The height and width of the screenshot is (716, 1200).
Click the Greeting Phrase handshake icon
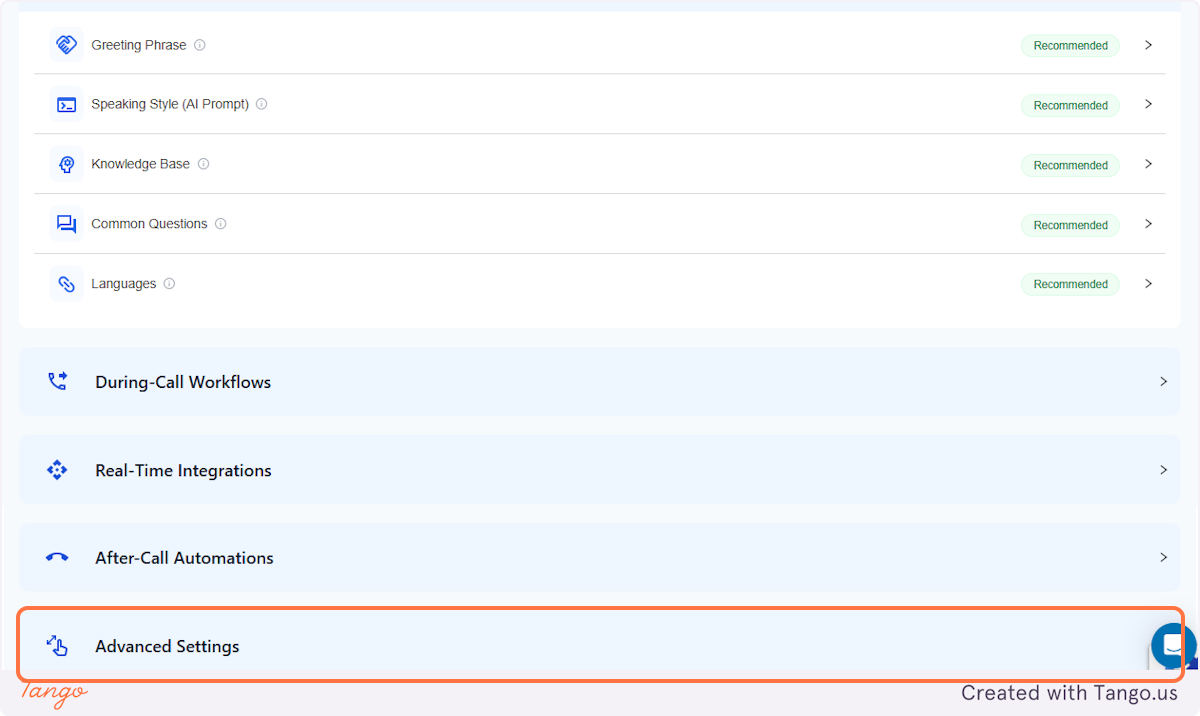pos(66,45)
